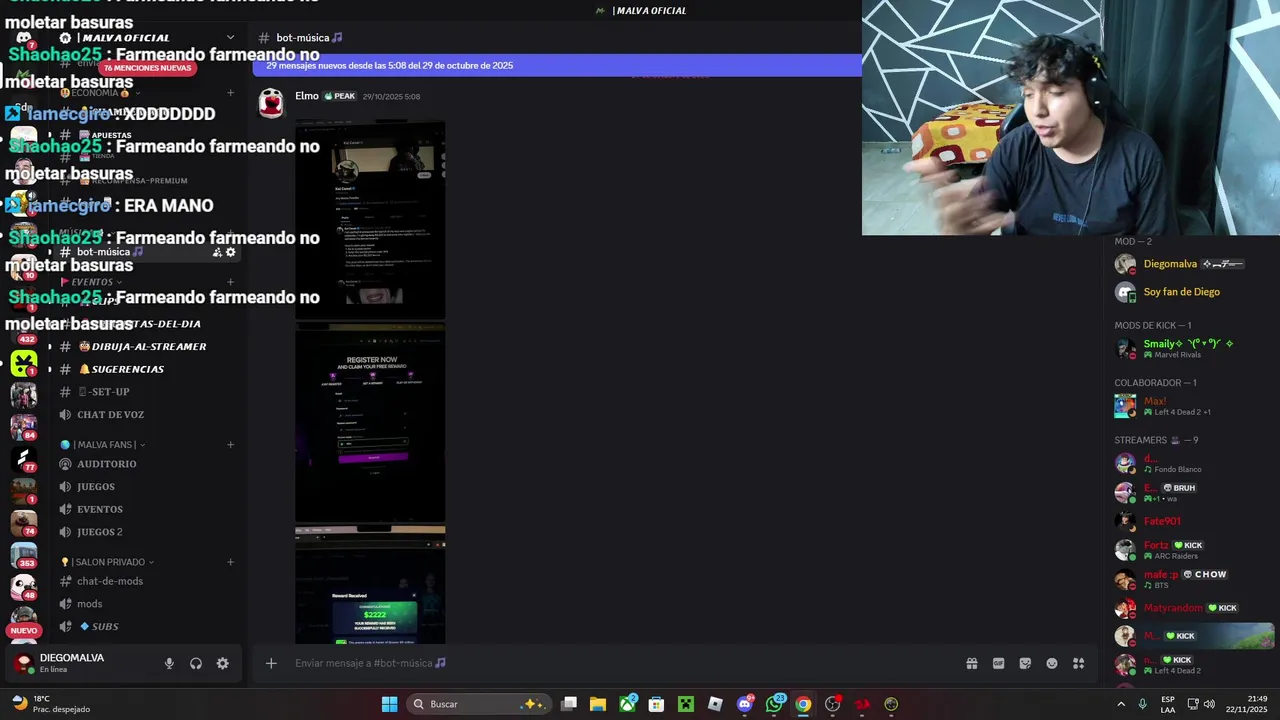Open server icon with 77 badge

24,459
